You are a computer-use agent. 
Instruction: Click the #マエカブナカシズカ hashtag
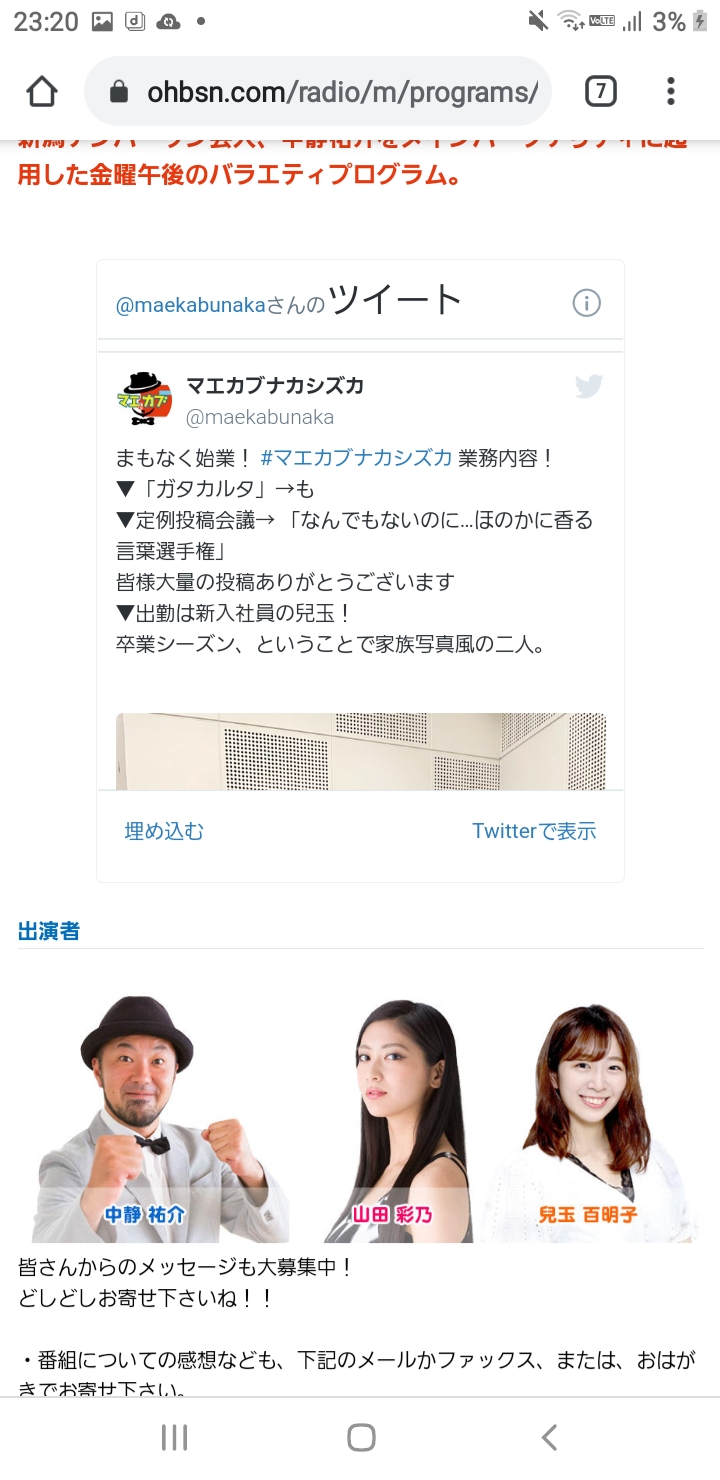coord(356,459)
